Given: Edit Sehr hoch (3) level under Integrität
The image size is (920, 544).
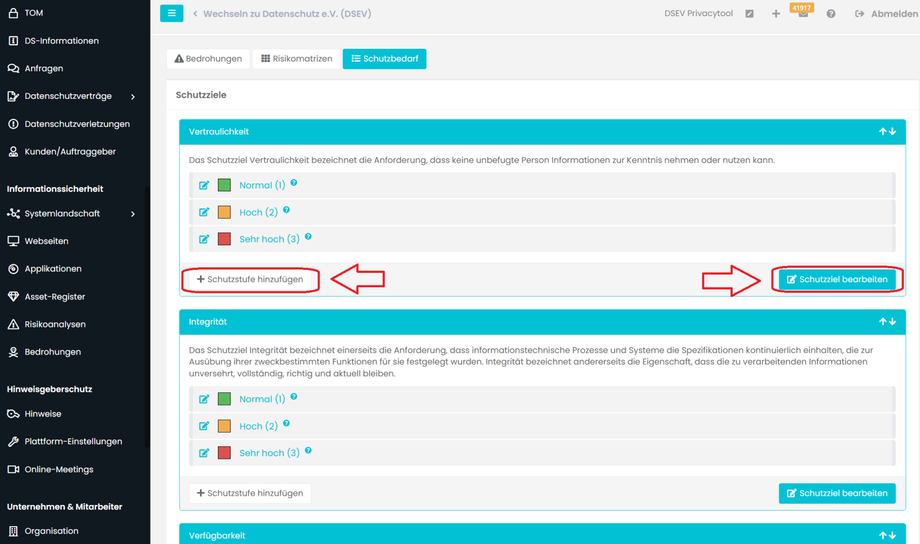Looking at the screenshot, I should pos(204,453).
